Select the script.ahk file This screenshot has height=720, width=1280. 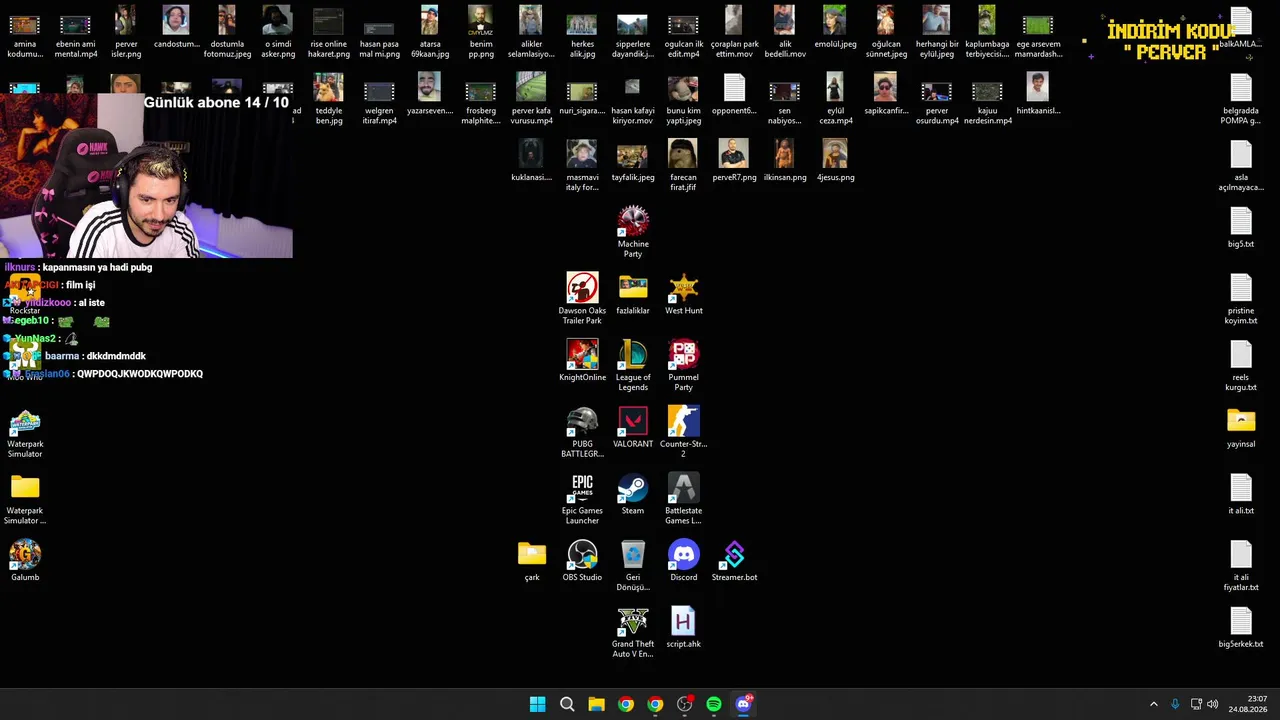(x=684, y=627)
